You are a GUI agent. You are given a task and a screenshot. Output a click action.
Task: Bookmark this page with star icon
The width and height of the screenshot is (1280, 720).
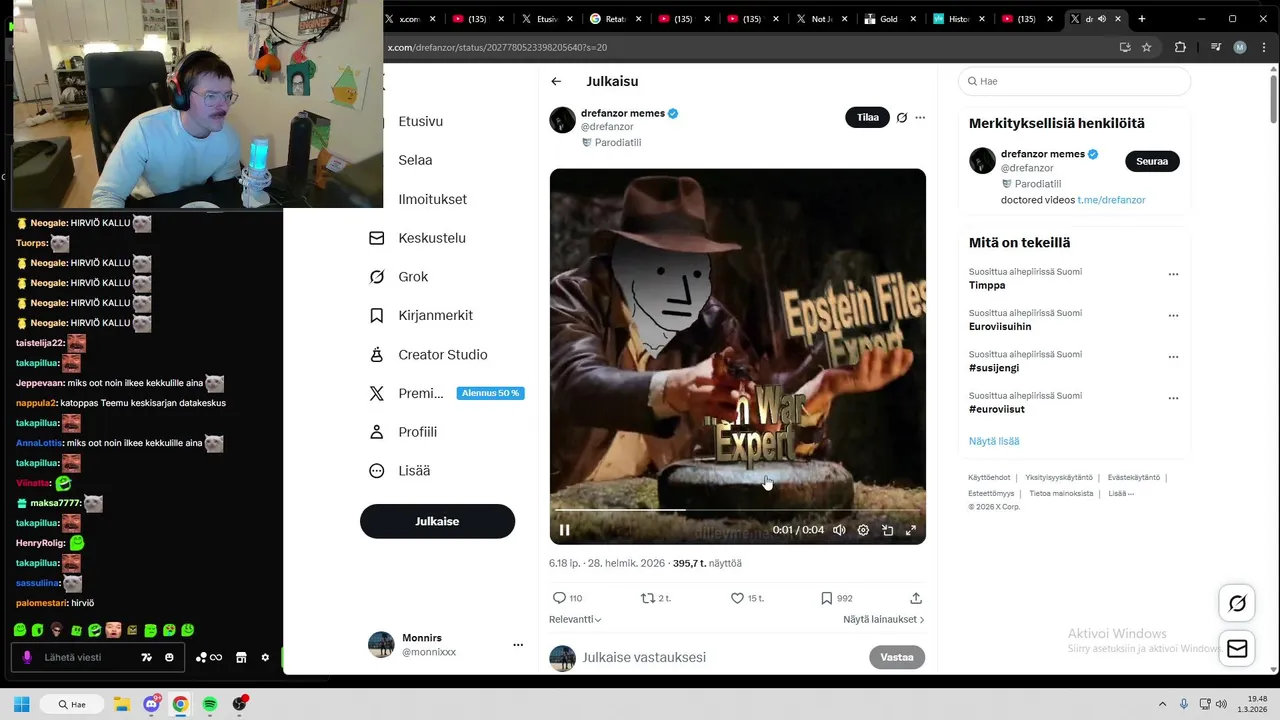pyautogui.click(x=1147, y=47)
